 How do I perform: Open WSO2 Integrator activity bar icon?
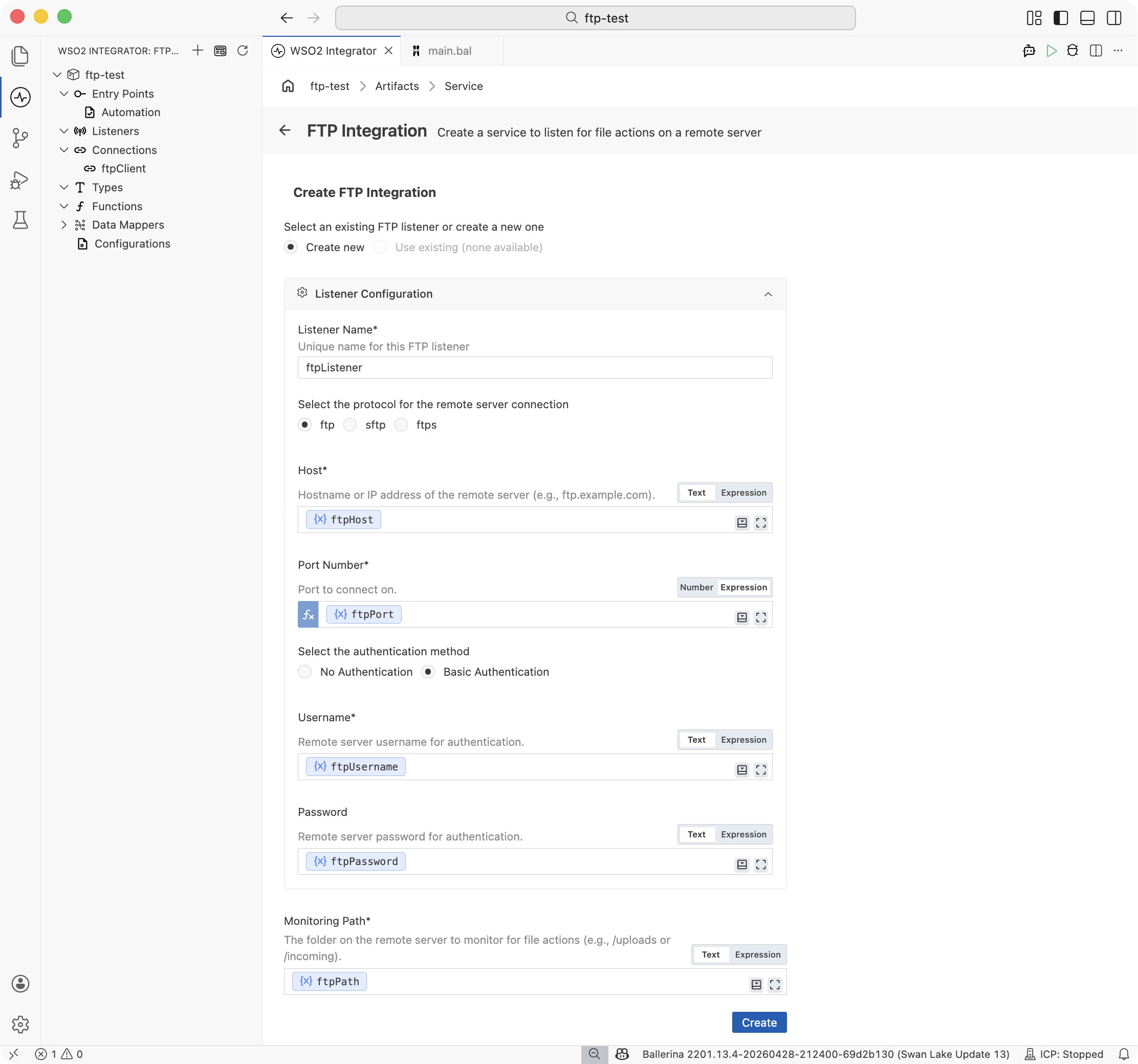pyautogui.click(x=20, y=97)
